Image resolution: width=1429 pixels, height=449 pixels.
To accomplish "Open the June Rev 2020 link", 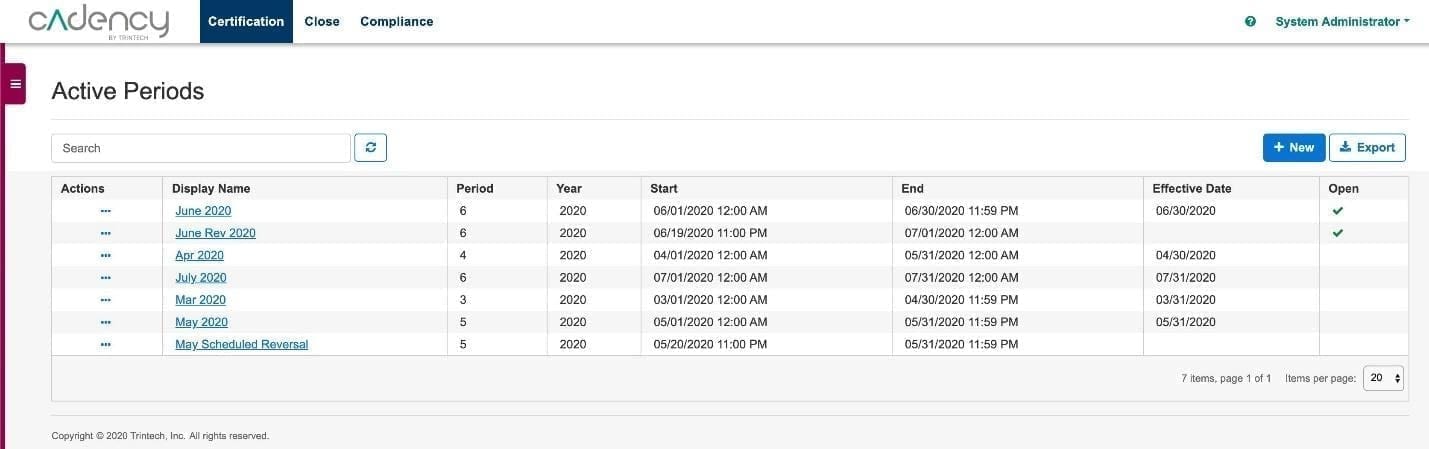I will (215, 233).
